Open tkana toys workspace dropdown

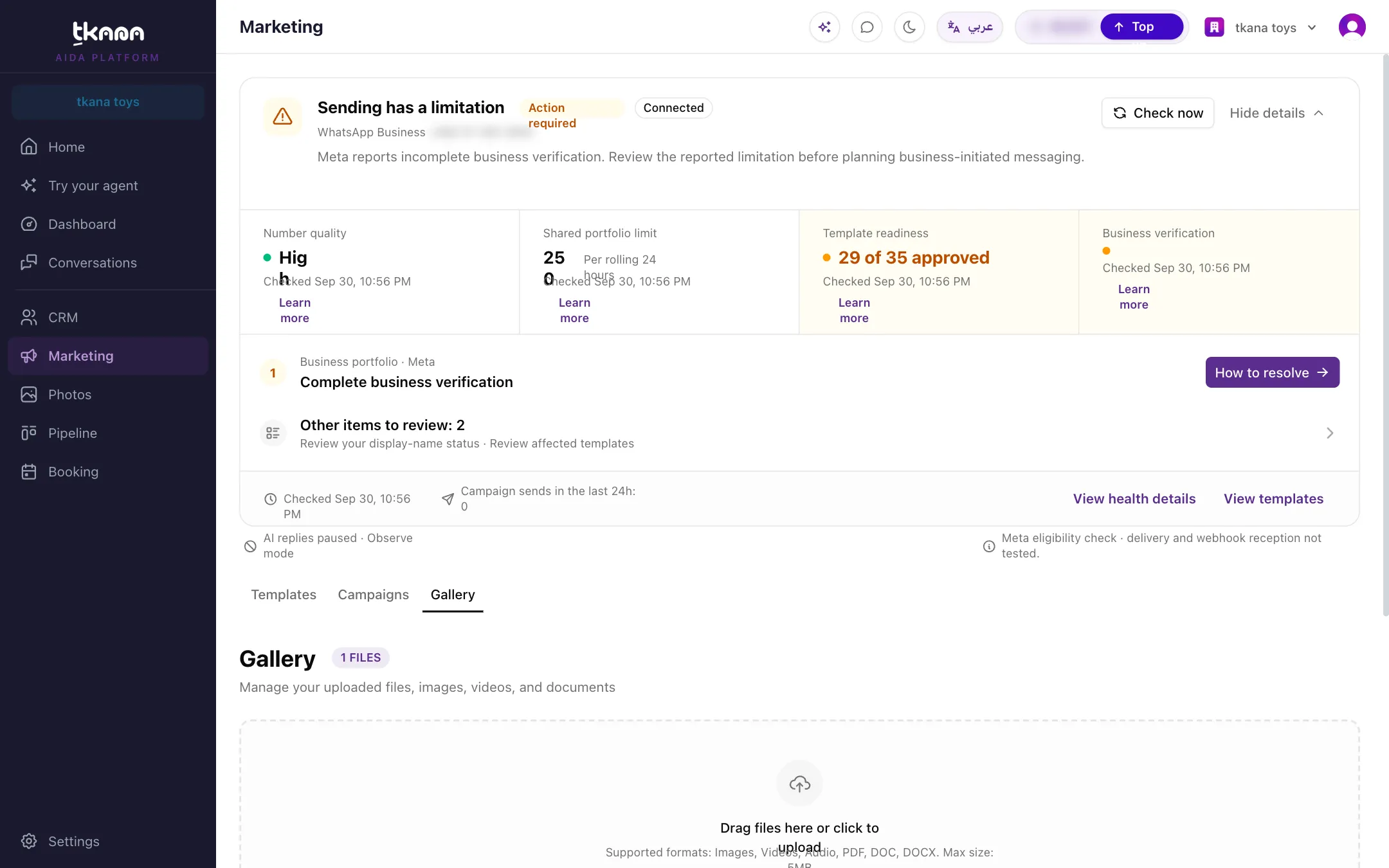(1260, 28)
